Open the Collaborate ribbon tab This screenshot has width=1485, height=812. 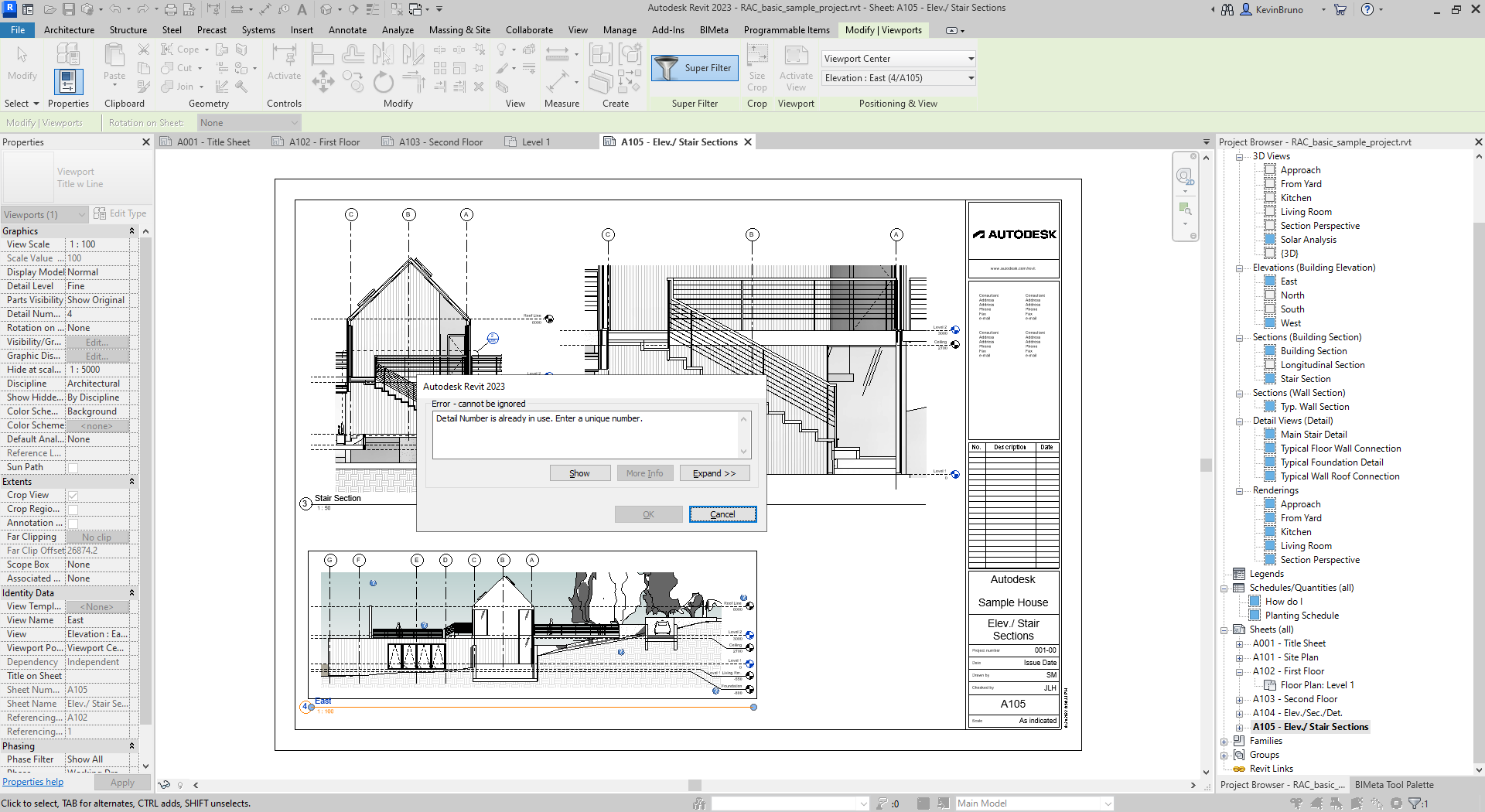(529, 30)
